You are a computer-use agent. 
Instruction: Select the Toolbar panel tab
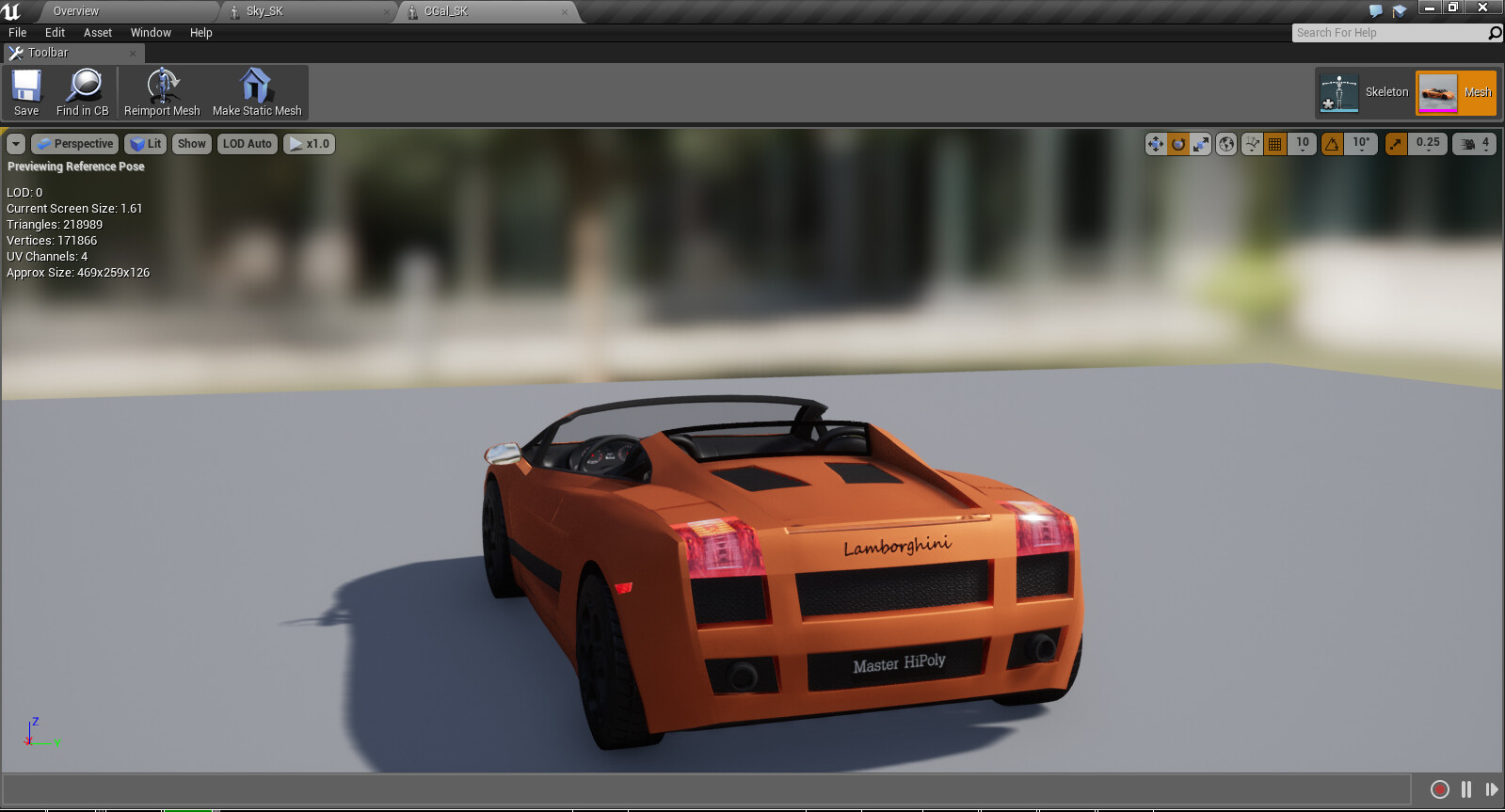[73, 54]
